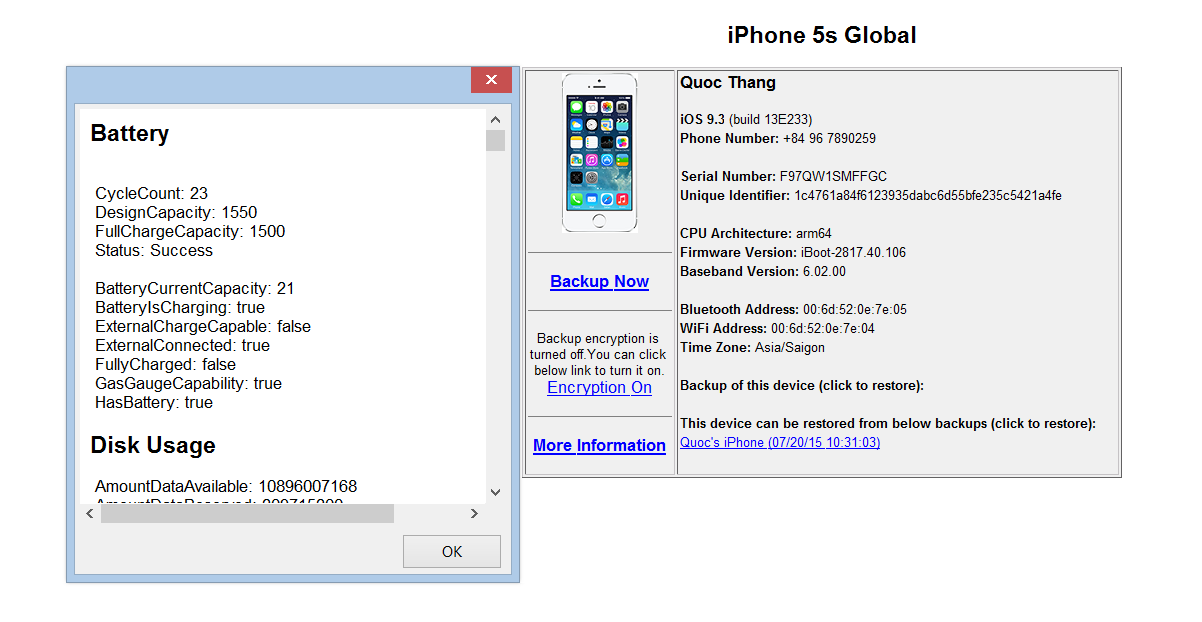Click the WiFi Address line
The image size is (1202, 622).
point(778,328)
